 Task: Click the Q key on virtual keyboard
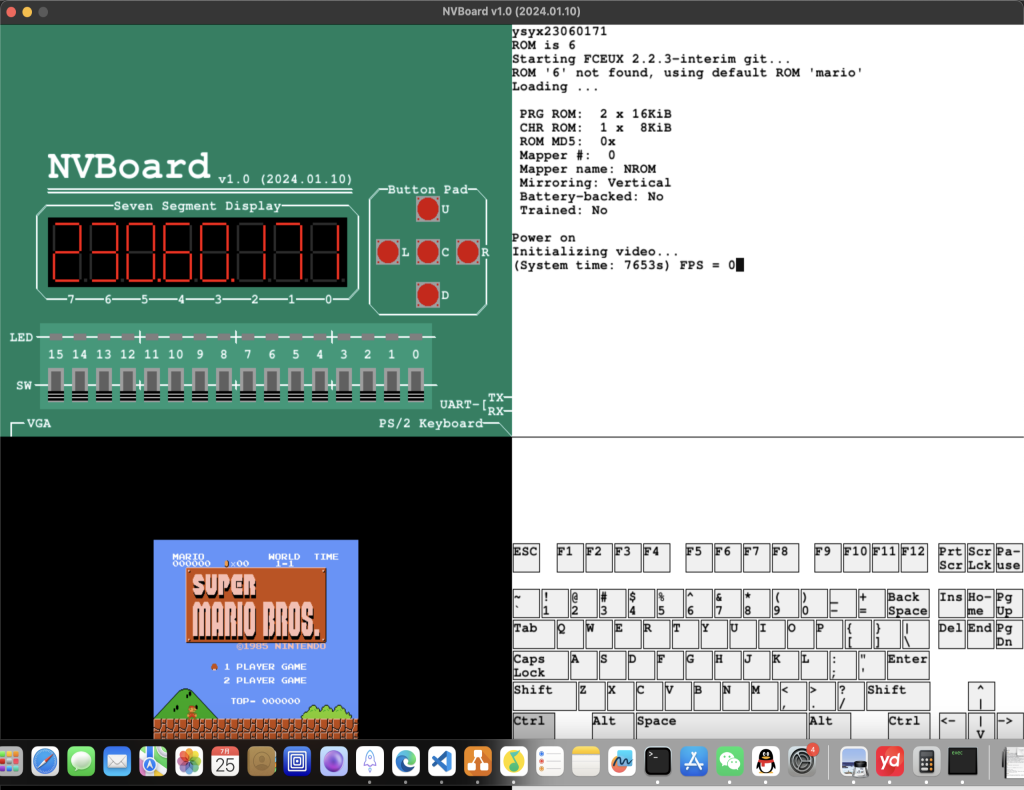click(x=569, y=635)
